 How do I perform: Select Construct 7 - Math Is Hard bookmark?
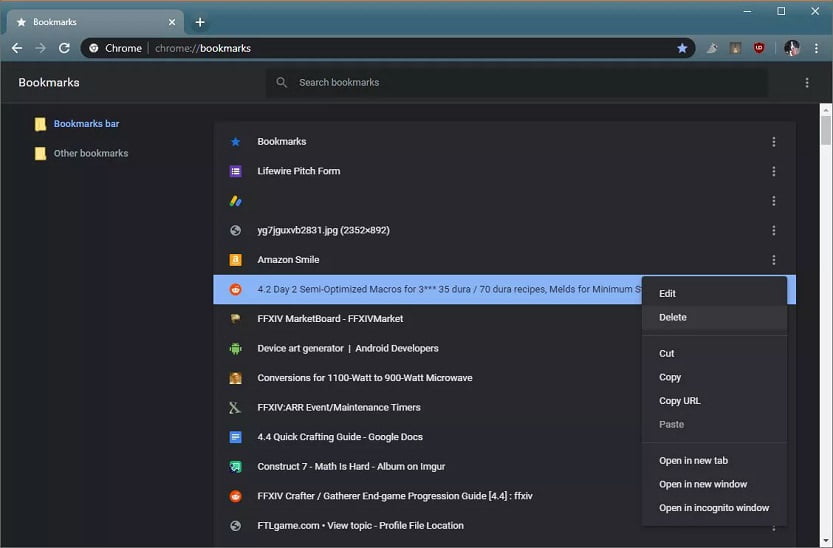point(428,467)
